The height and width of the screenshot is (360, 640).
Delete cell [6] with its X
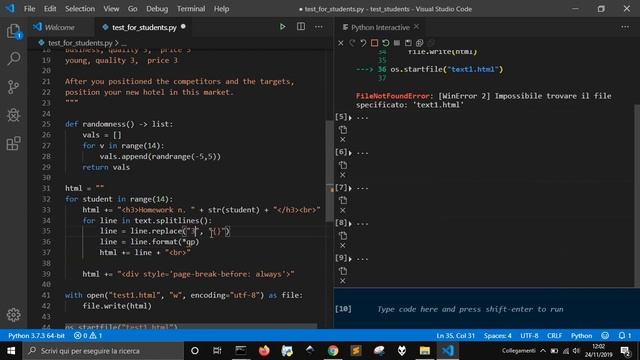tap(343, 175)
